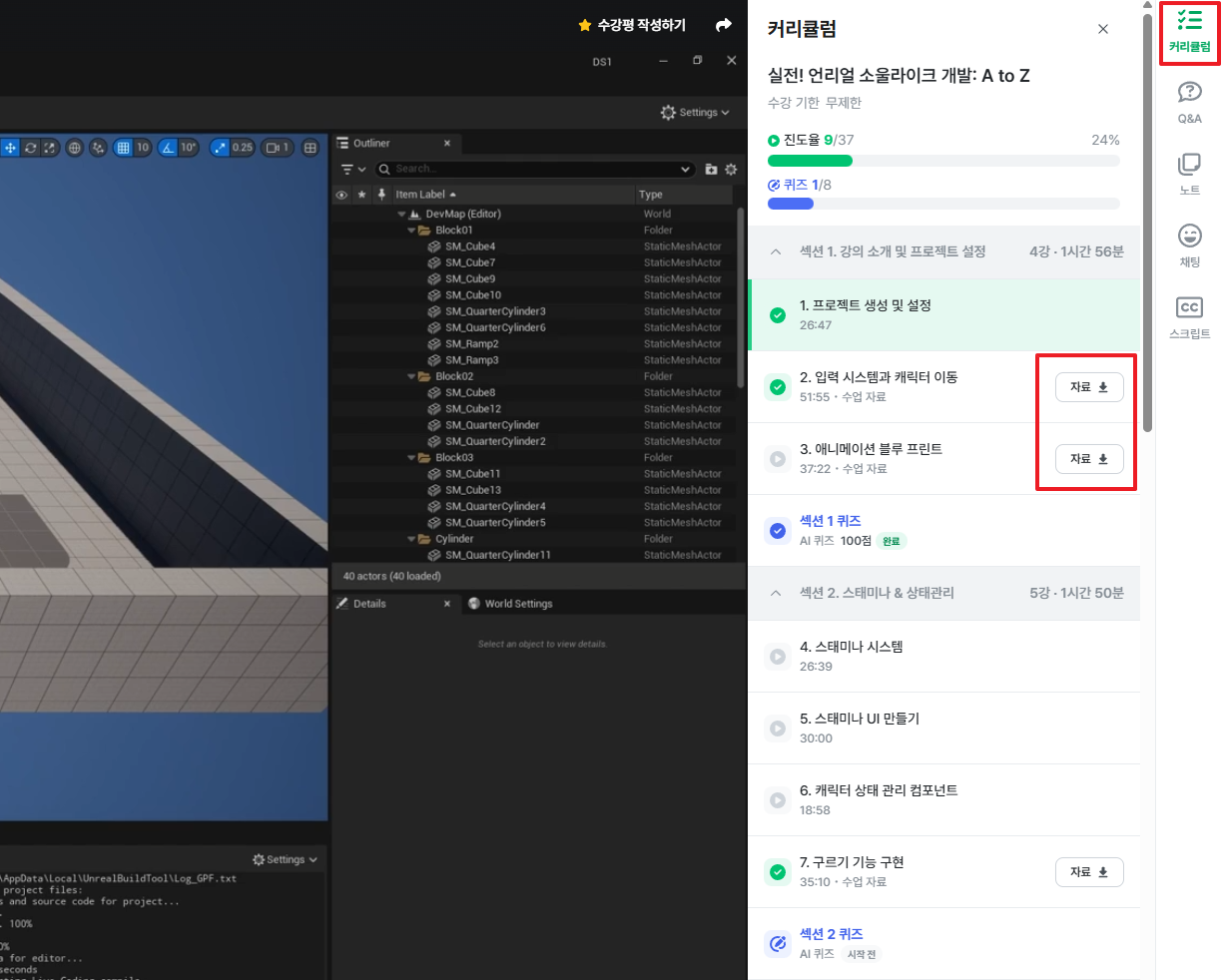Collapse the Block01 folder
1224x980 pixels.
coord(411,231)
